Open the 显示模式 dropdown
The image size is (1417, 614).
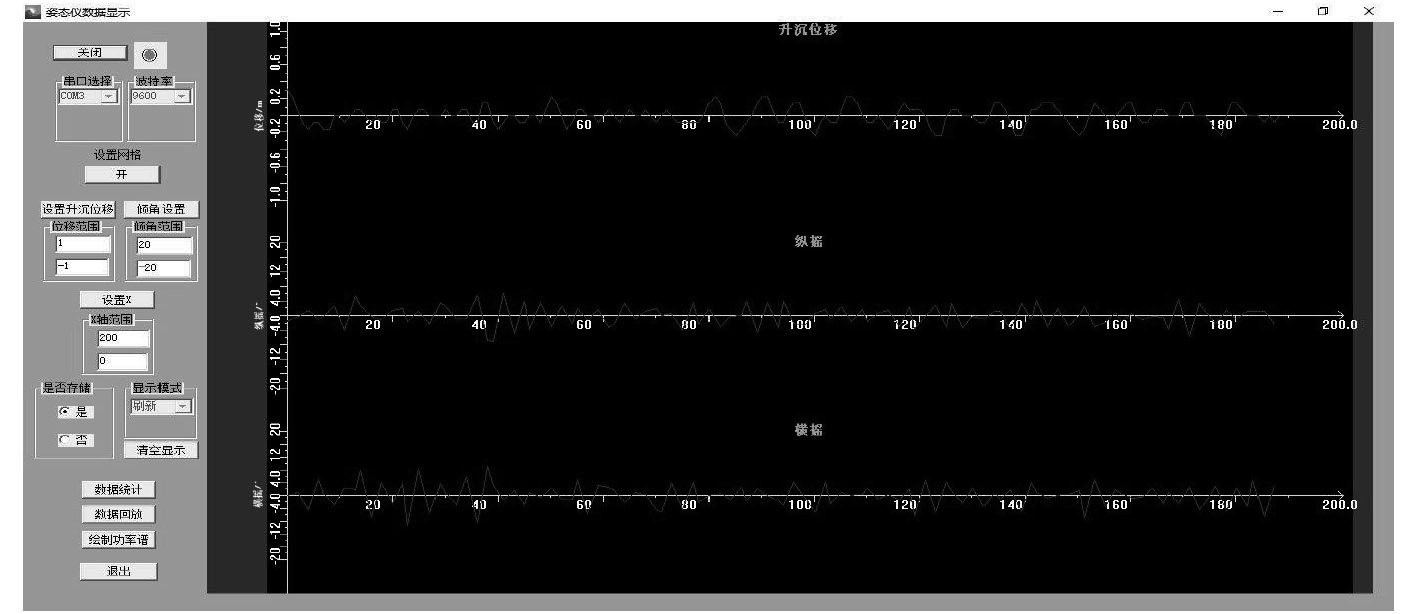tap(160, 406)
